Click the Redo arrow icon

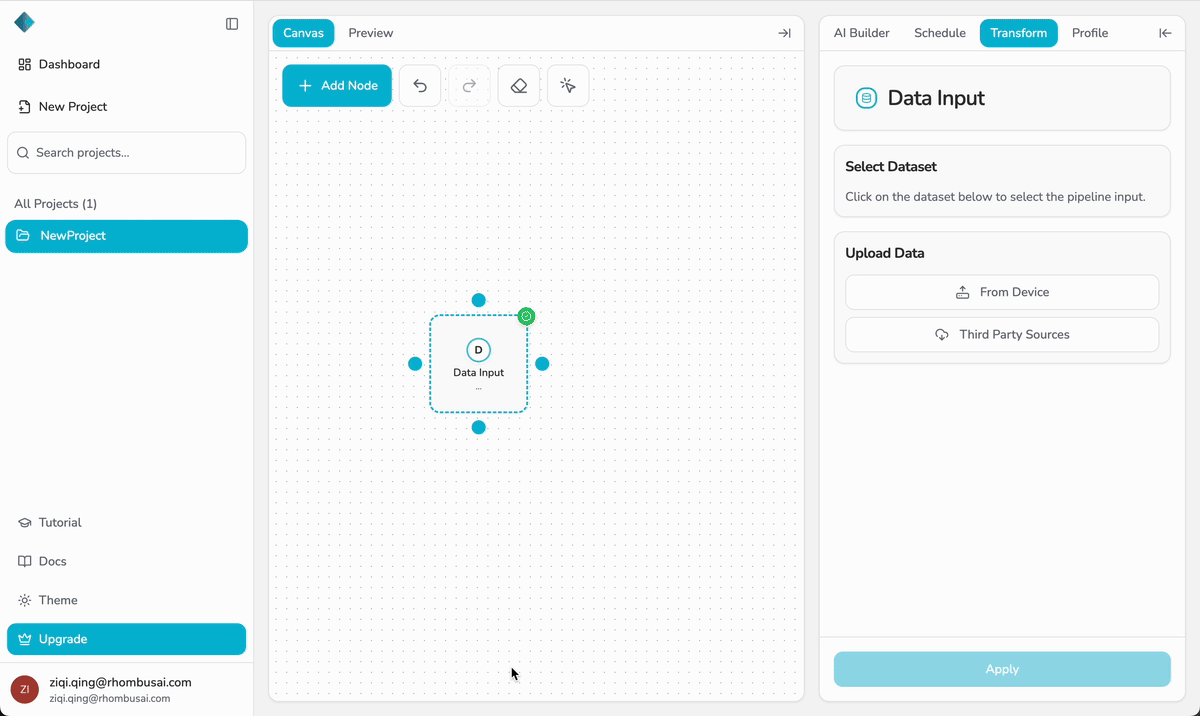point(468,85)
